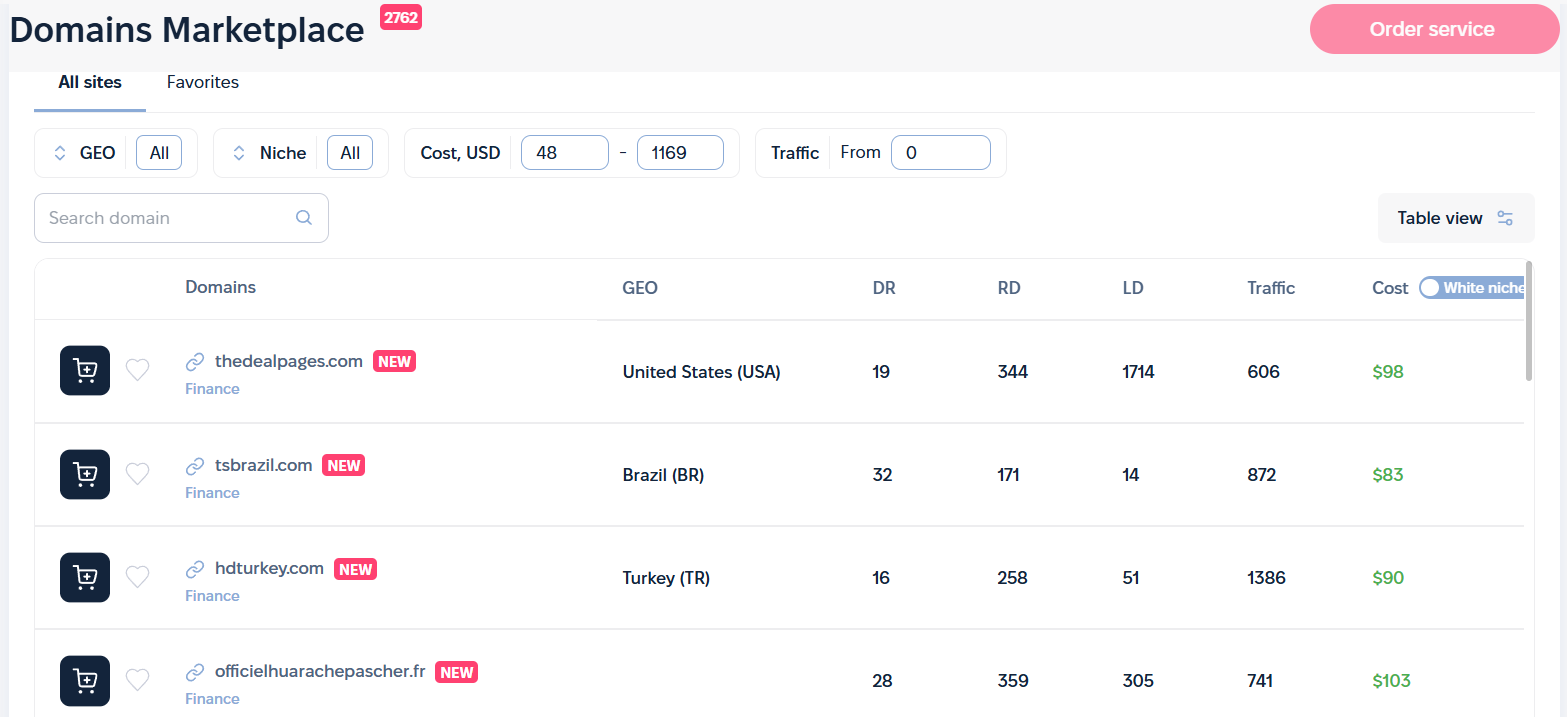Click the maximum Cost USD field
This screenshot has width=1567, height=717.
680,153
